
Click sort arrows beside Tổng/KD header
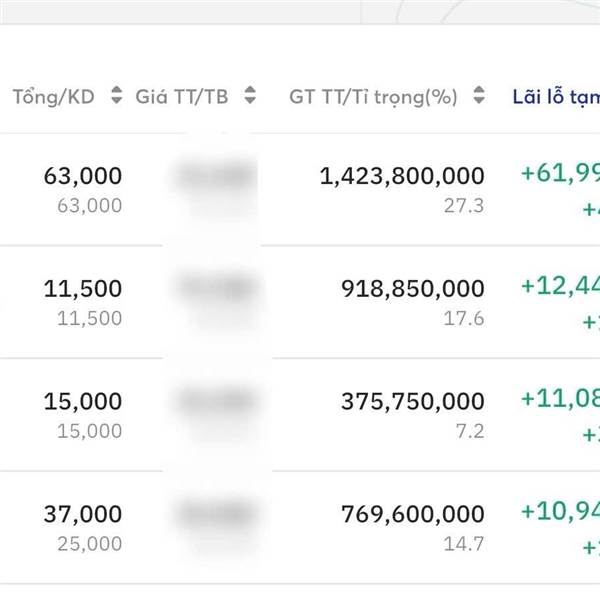117,97
